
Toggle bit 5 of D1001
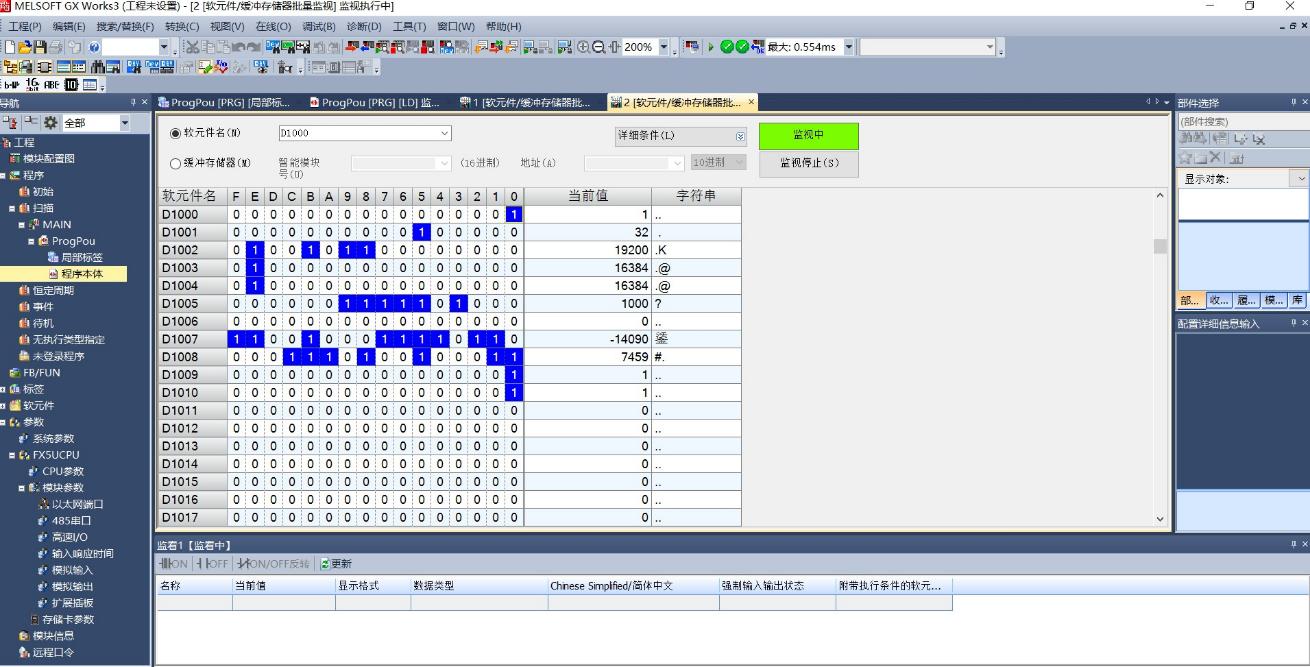423,232
